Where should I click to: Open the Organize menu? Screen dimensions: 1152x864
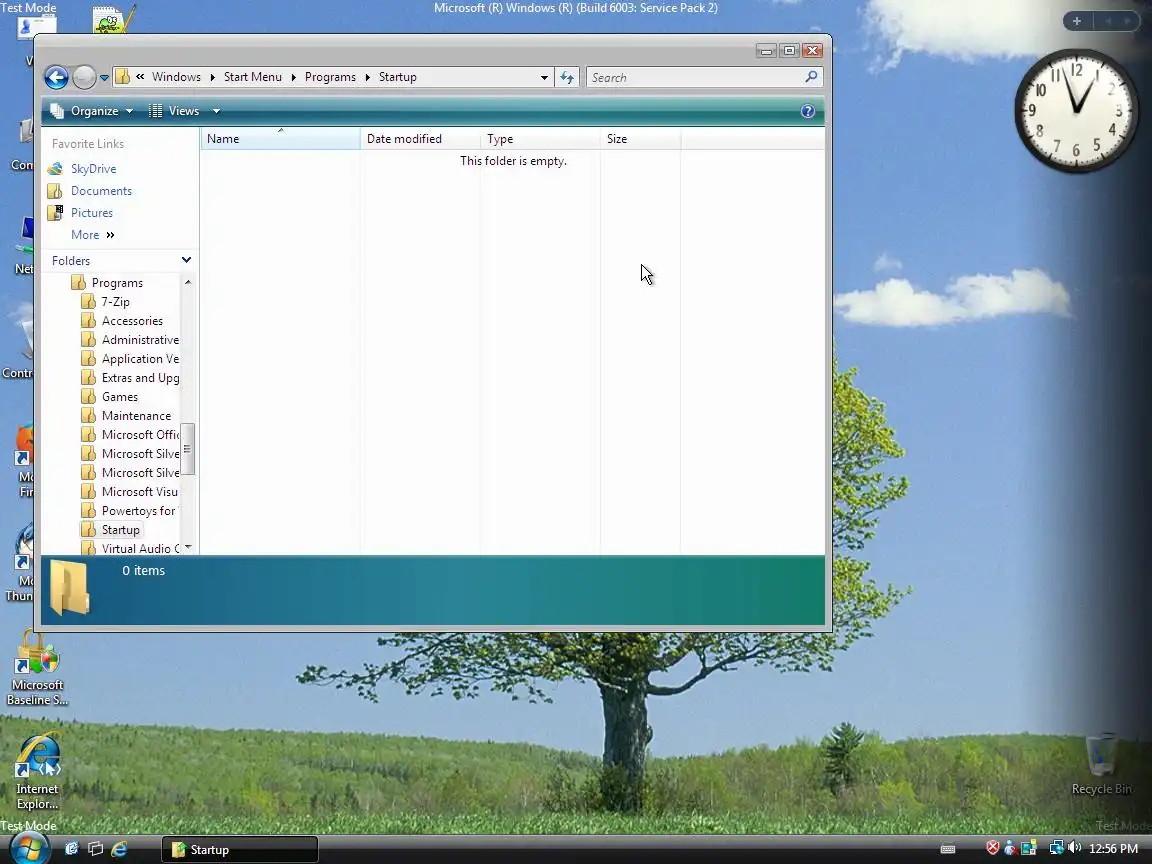coord(92,111)
